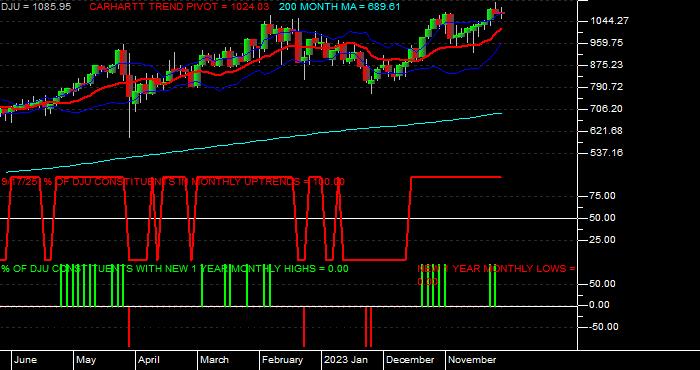Click the 200 Month MA = 689.61 label

[x=340, y=7]
